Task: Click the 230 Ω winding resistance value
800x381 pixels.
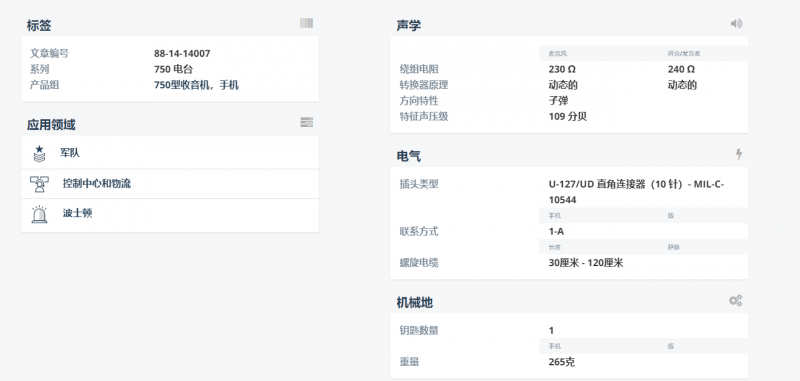Action: click(562, 69)
